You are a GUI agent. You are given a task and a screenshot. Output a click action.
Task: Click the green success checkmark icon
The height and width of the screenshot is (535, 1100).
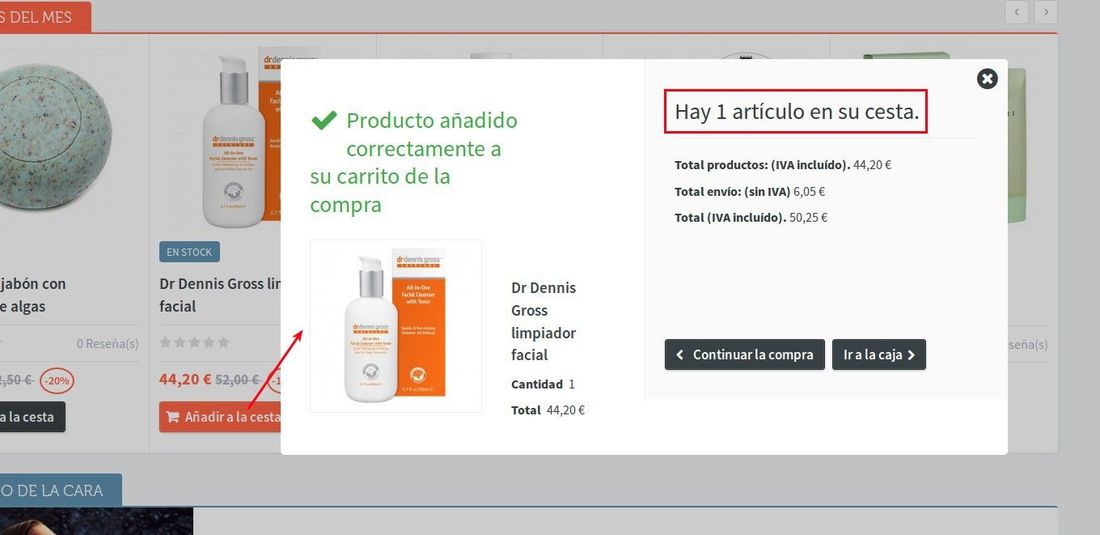tap(323, 121)
